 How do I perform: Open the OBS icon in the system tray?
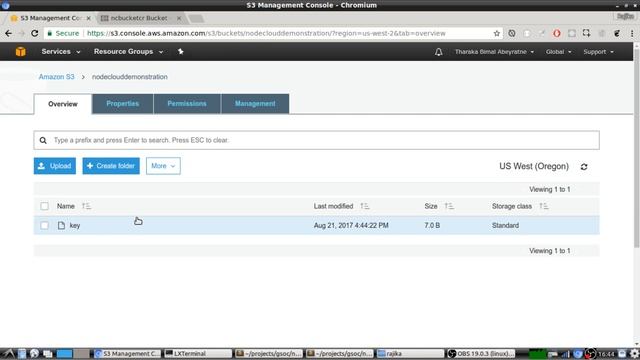591,353
